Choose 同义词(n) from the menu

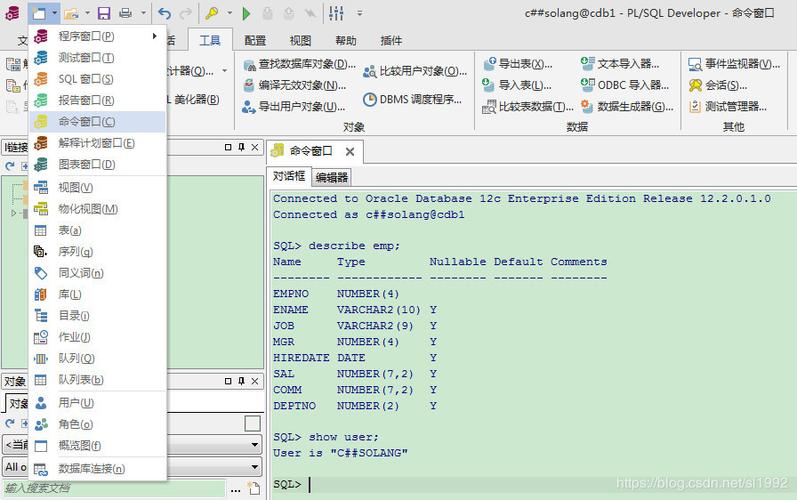point(98,273)
